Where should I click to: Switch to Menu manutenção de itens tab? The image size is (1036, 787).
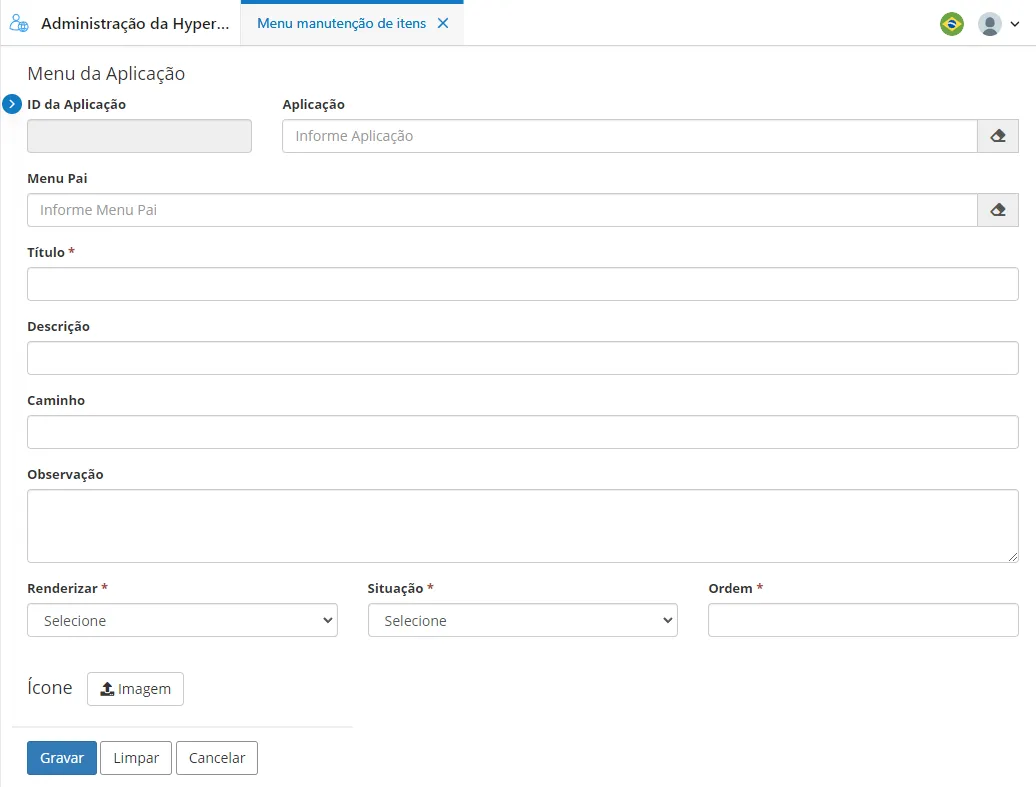(342, 23)
